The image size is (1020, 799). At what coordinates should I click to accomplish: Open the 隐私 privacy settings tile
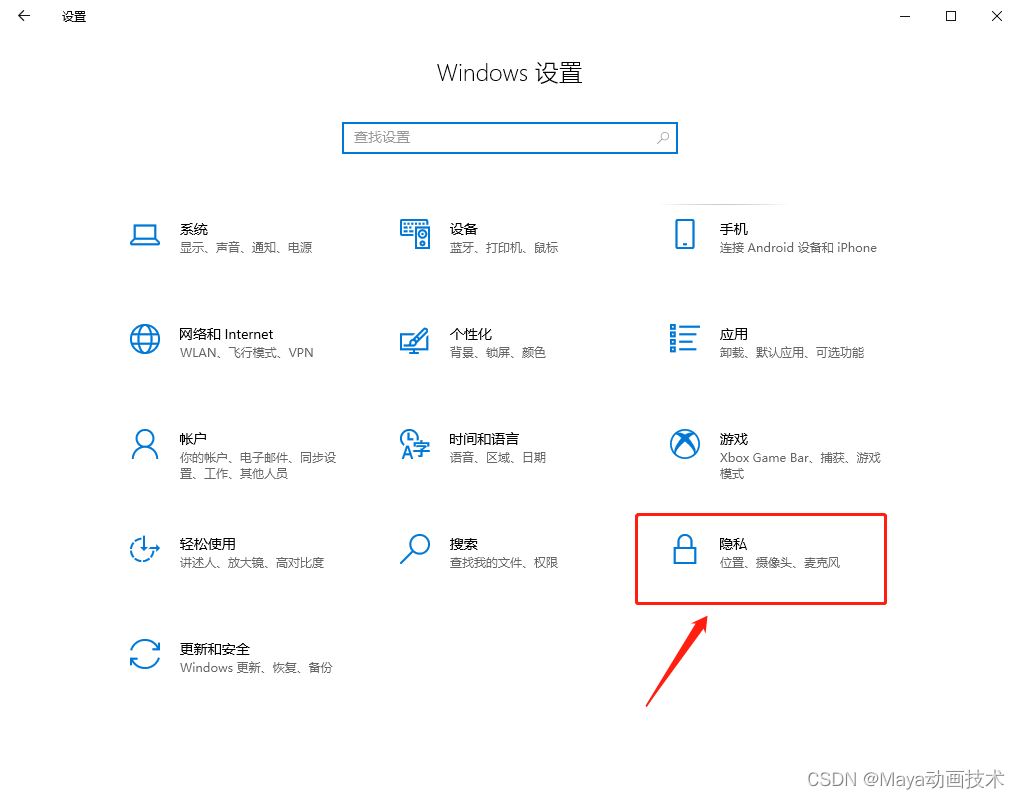760,558
